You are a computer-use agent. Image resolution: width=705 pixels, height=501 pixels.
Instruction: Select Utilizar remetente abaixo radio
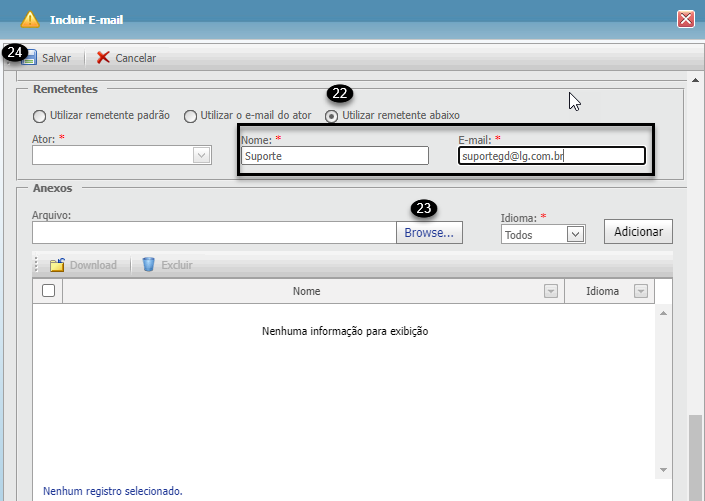[x=331, y=116]
